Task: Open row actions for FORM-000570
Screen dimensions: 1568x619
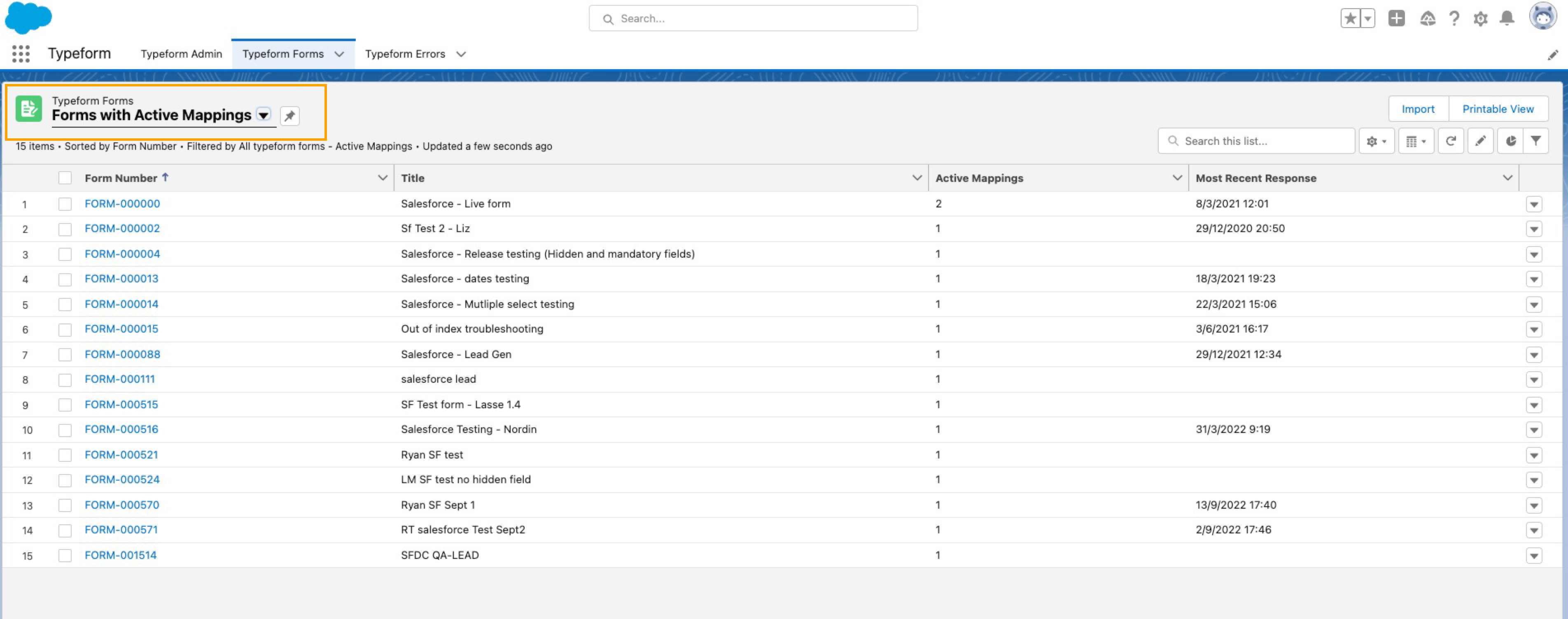Action: (x=1534, y=506)
